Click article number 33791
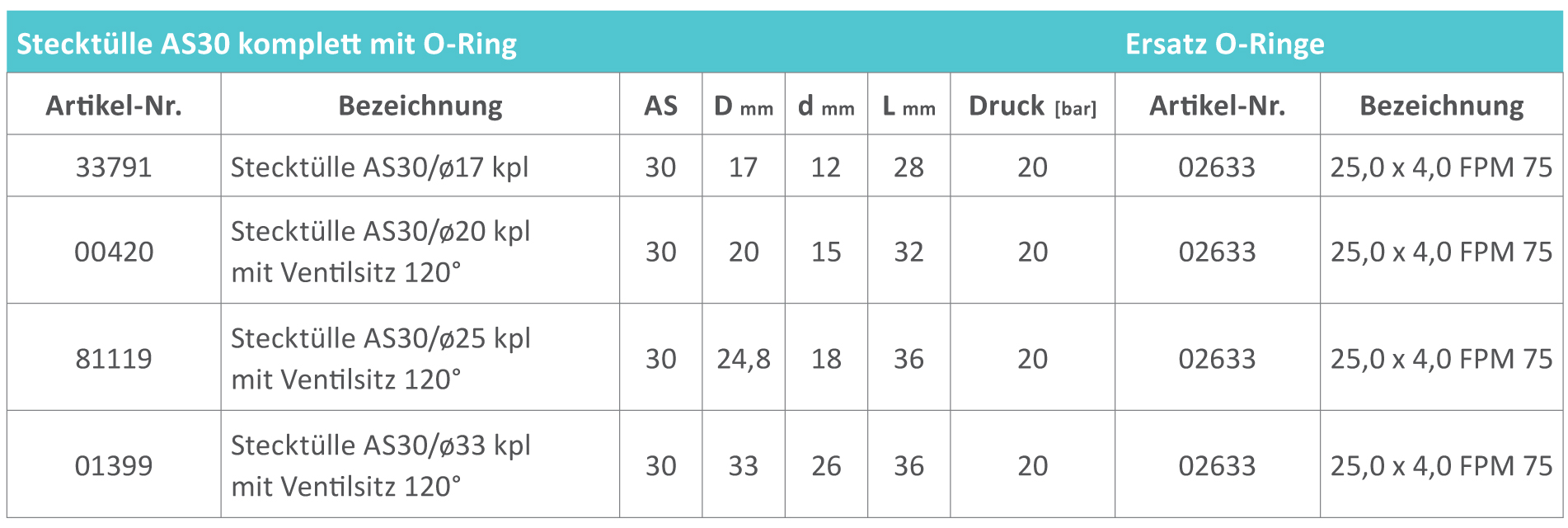 114,167
